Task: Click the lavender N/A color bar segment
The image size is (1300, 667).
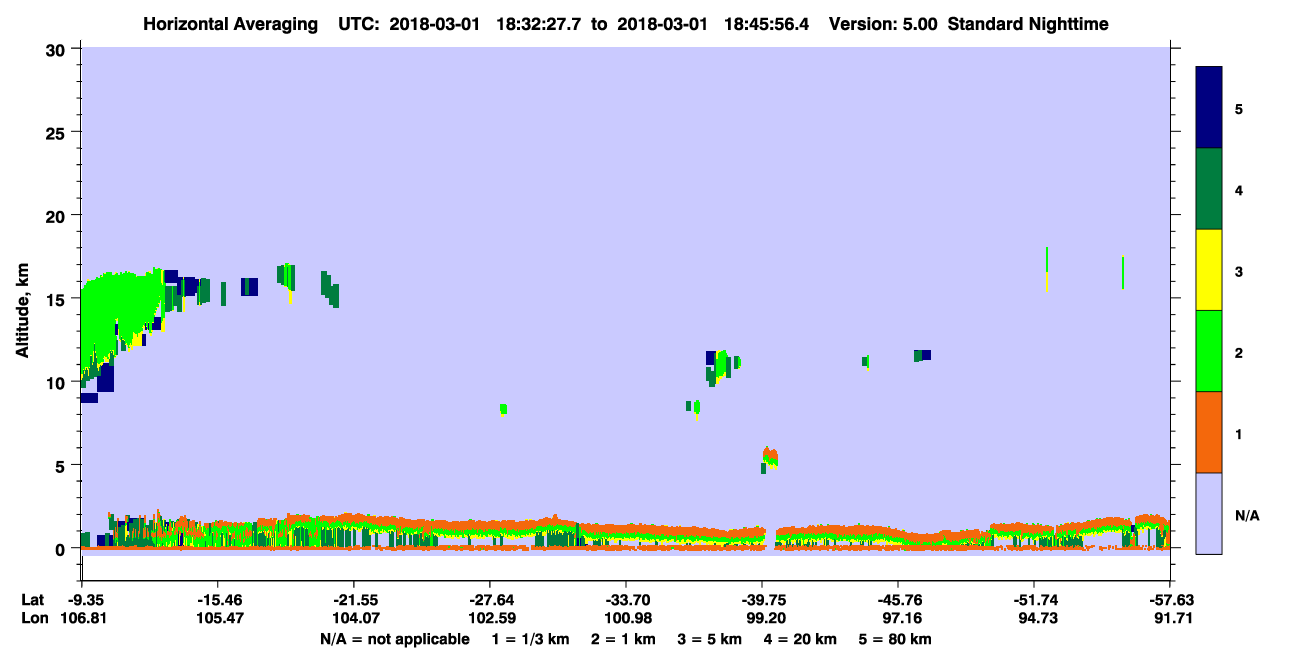Action: tap(1209, 513)
